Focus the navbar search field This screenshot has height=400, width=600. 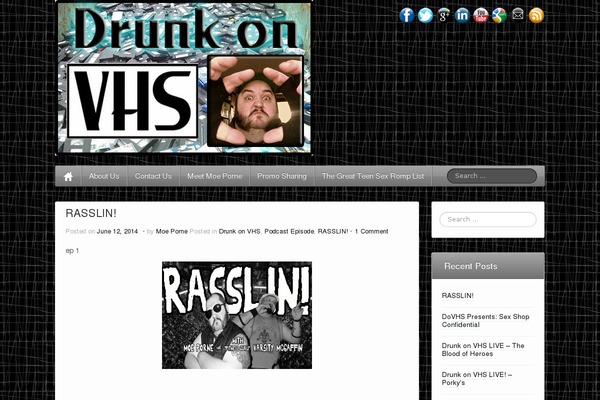[x=492, y=176]
